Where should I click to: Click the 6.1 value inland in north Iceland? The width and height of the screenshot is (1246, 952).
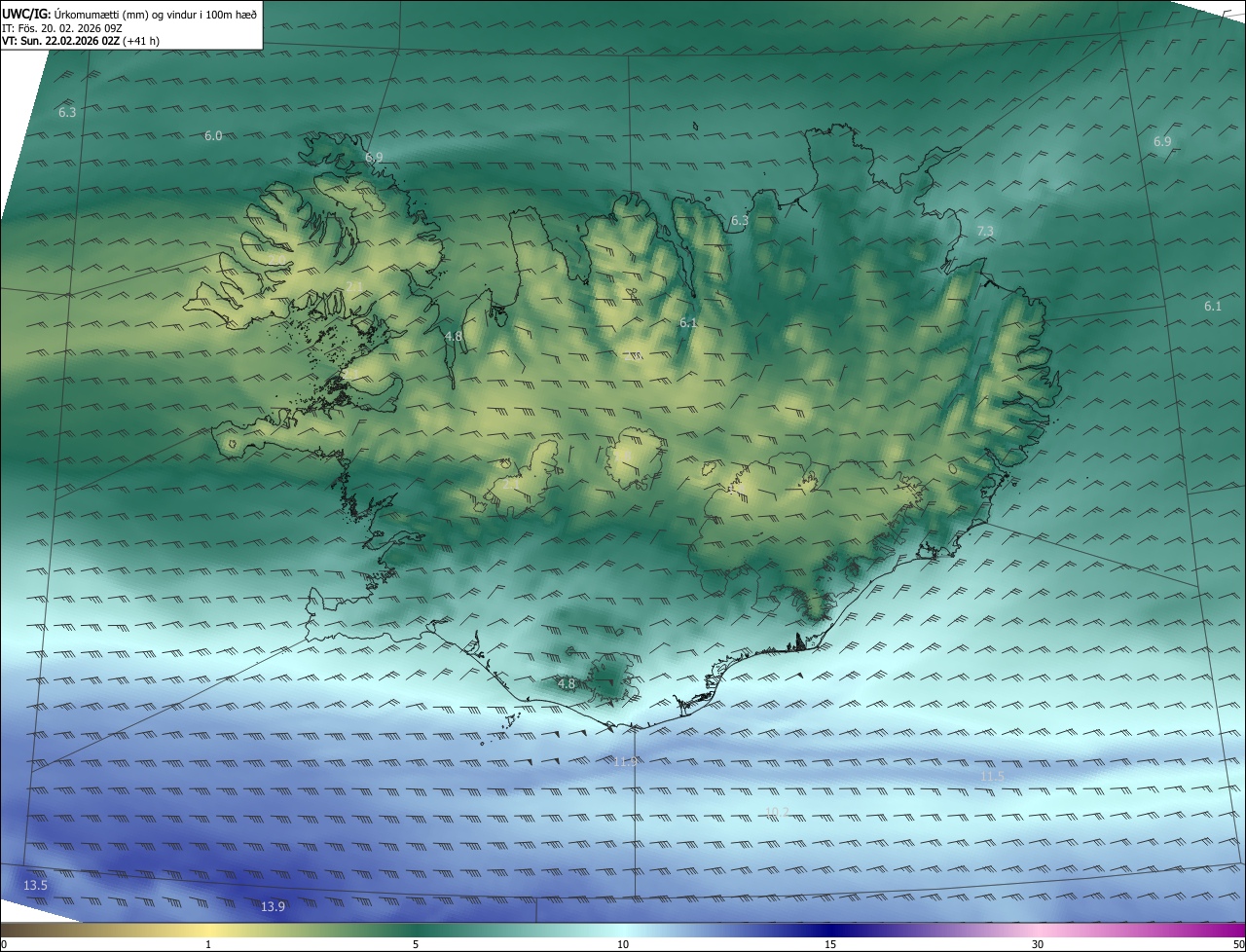(688, 322)
